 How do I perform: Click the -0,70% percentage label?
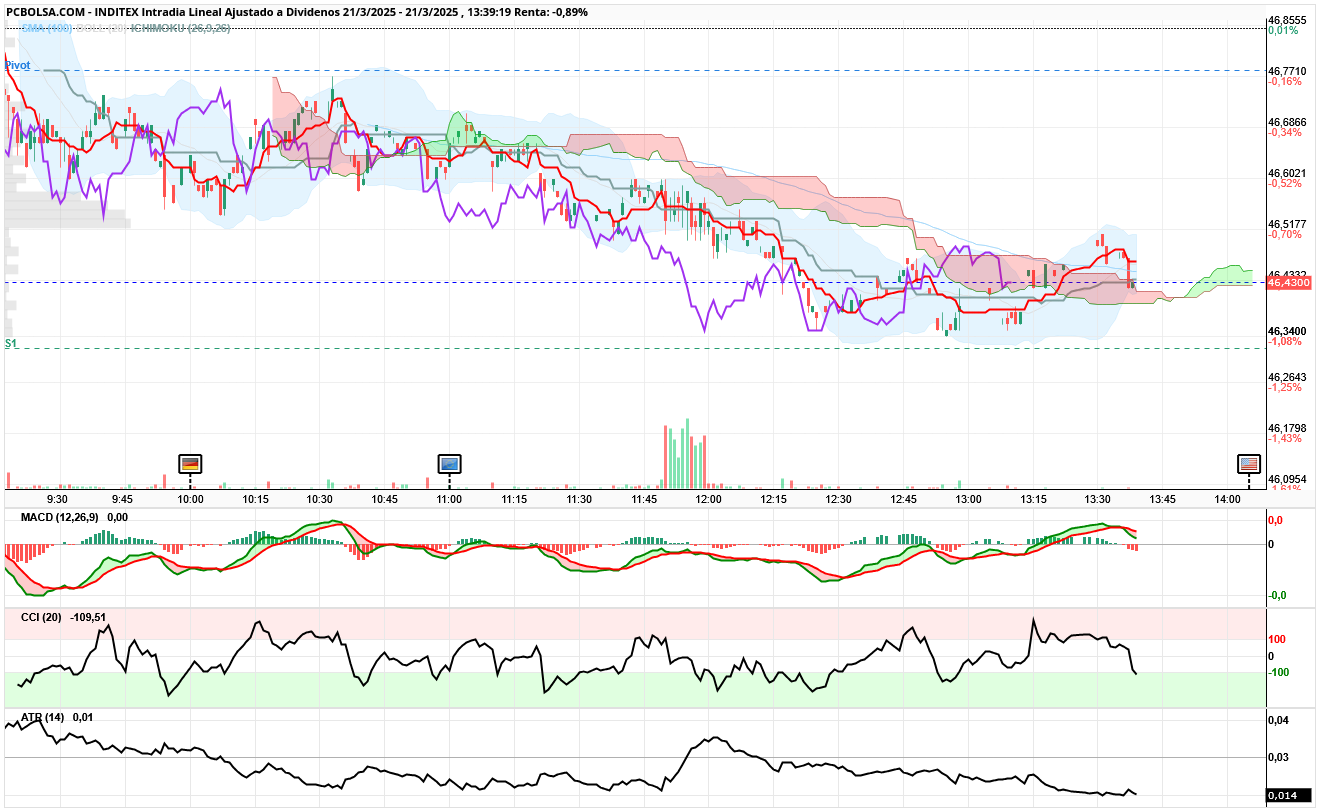1285,234
